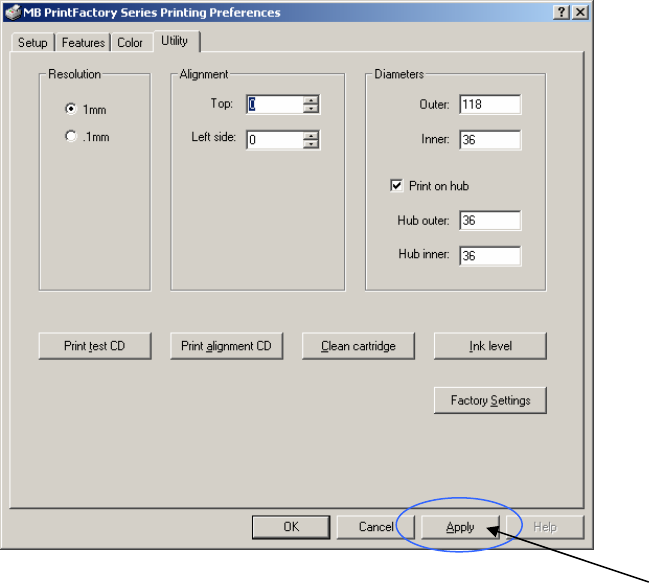Click the Inner diameter field
The width and height of the screenshot is (649, 583).
pos(490,140)
